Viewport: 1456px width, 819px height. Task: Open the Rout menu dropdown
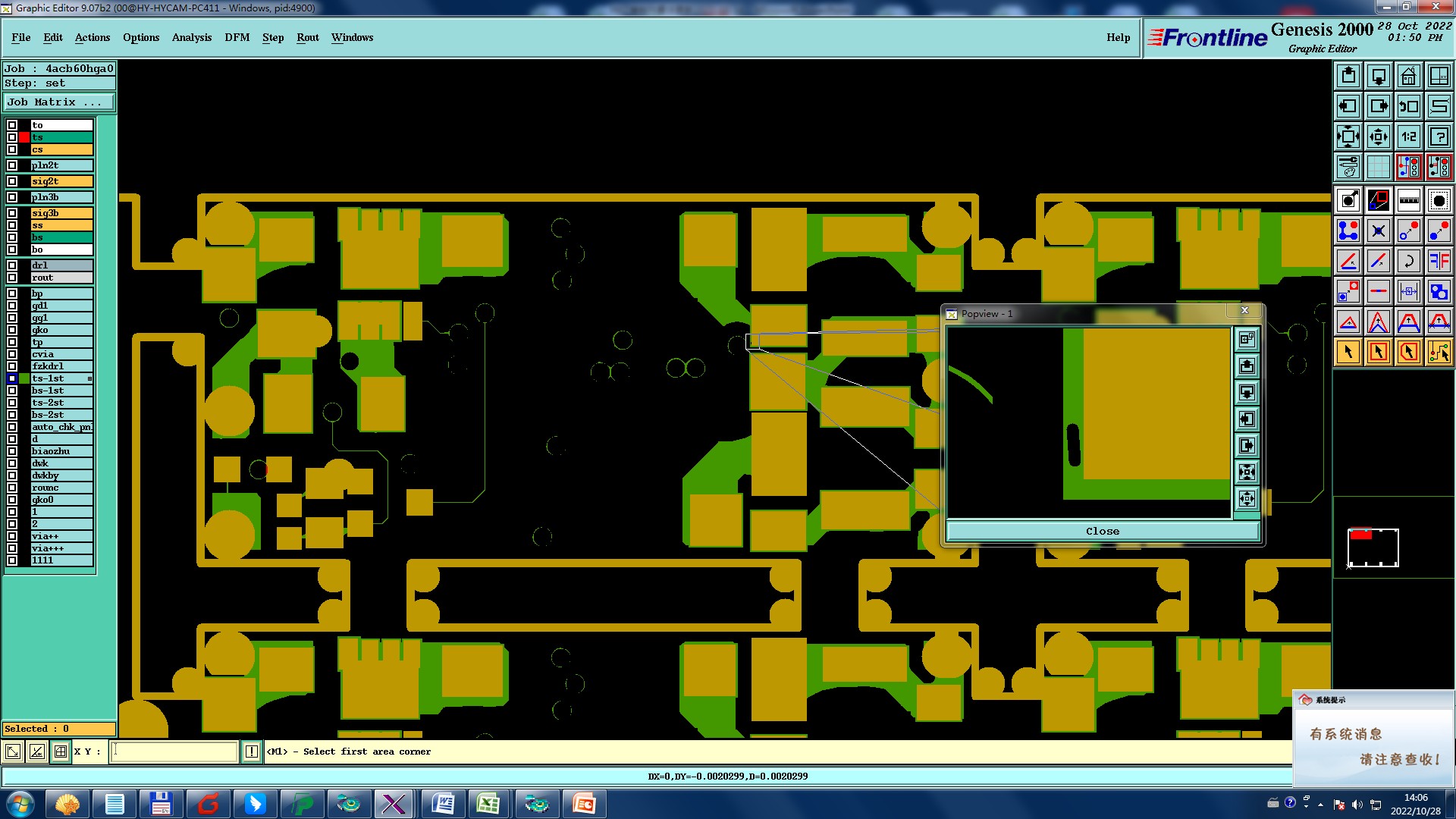(307, 37)
